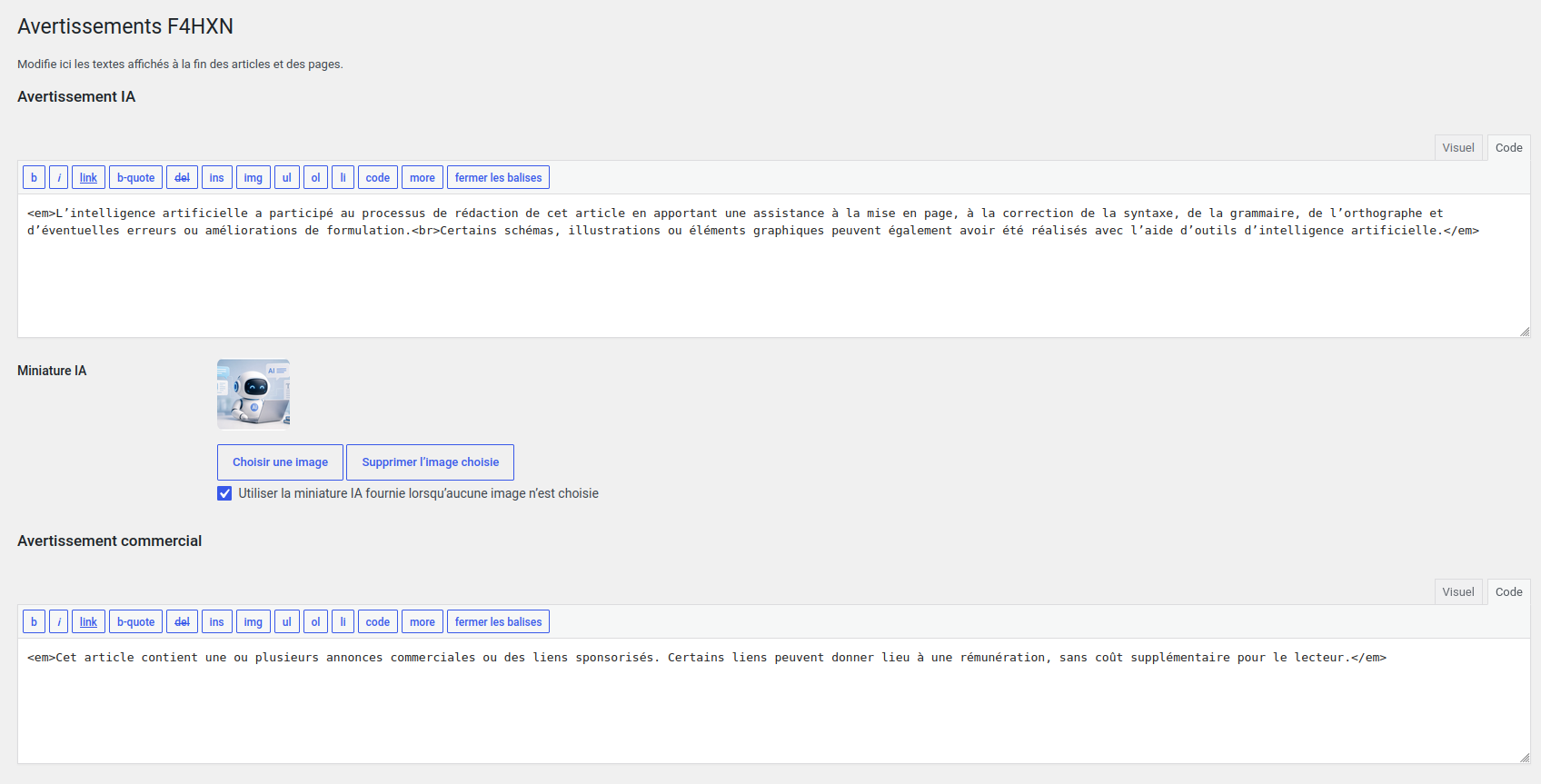Click the ul button in Avertissement IA toolbar
1541x784 pixels.
click(x=286, y=177)
